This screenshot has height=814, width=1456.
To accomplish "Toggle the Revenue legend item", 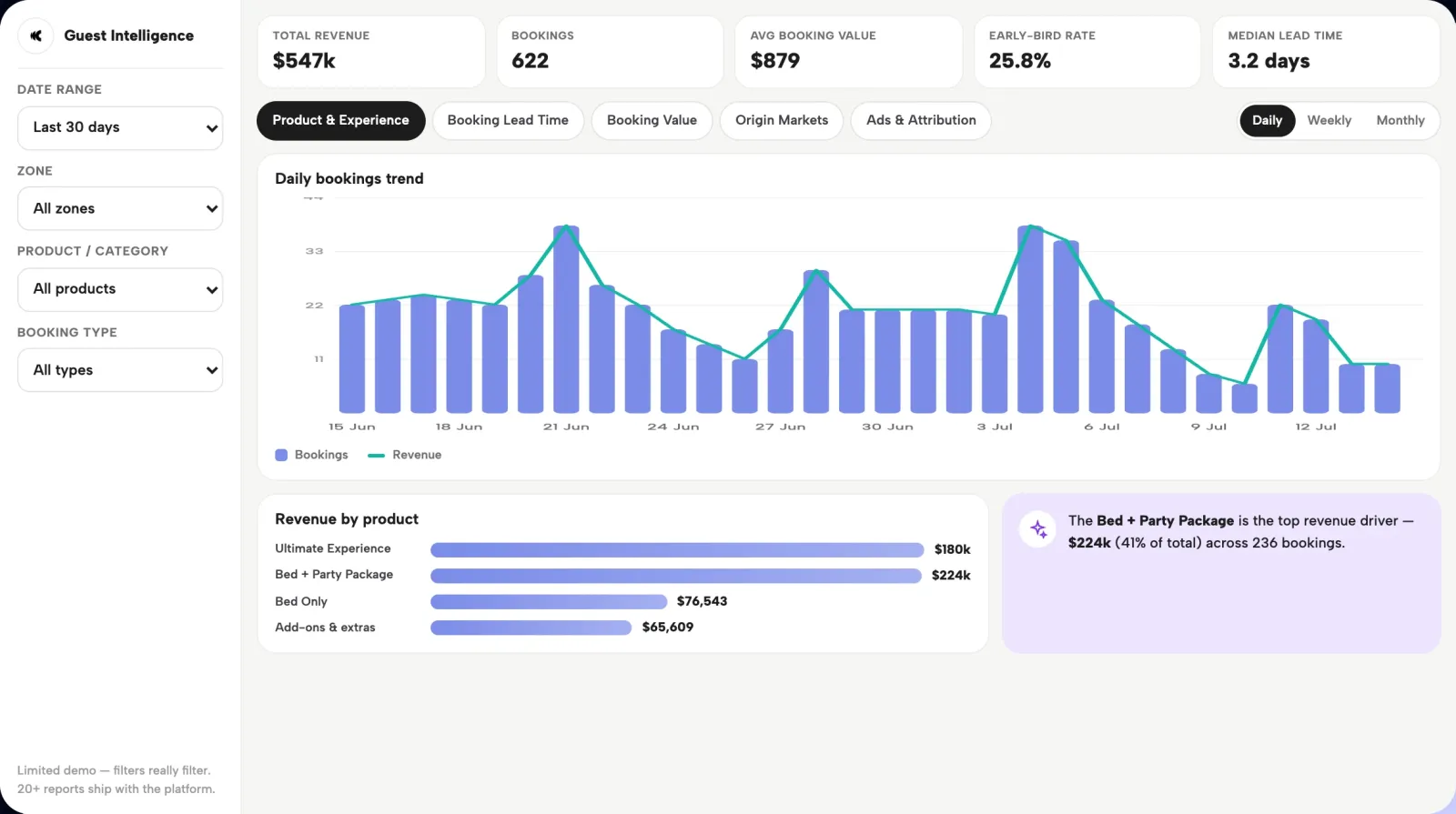I will (x=405, y=455).
